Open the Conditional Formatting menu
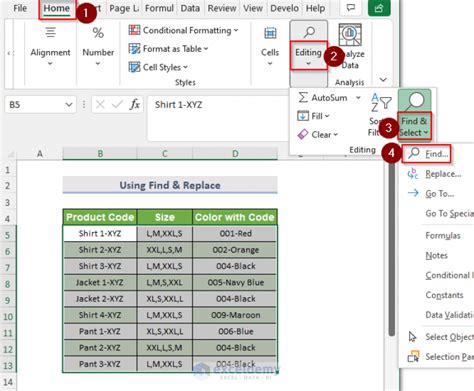 click(183, 30)
